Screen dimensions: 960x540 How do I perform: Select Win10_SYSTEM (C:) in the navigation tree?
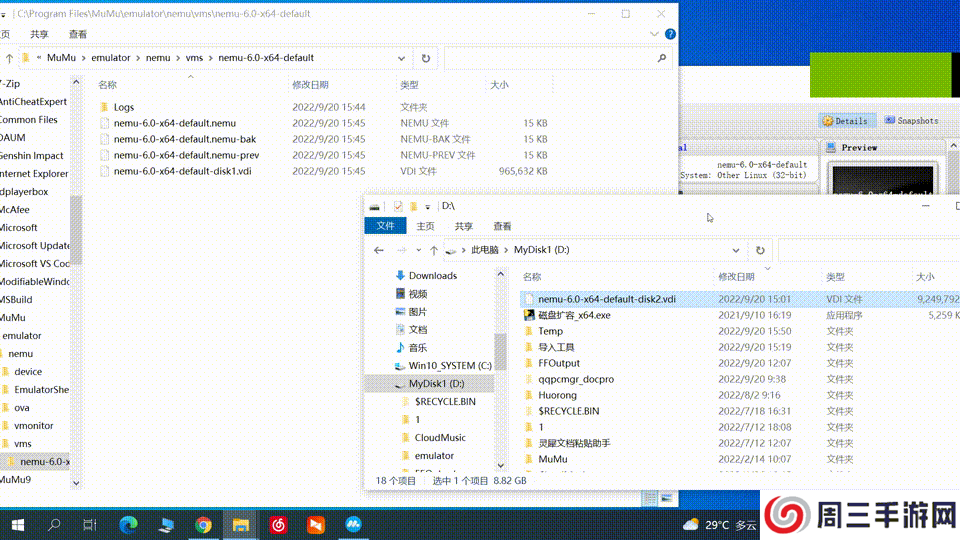tap(449, 365)
